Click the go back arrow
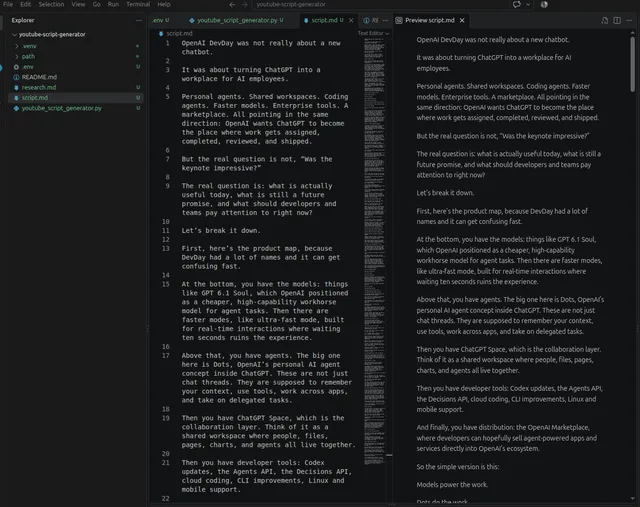Screen dimensions: 640x507 [x=232, y=4]
